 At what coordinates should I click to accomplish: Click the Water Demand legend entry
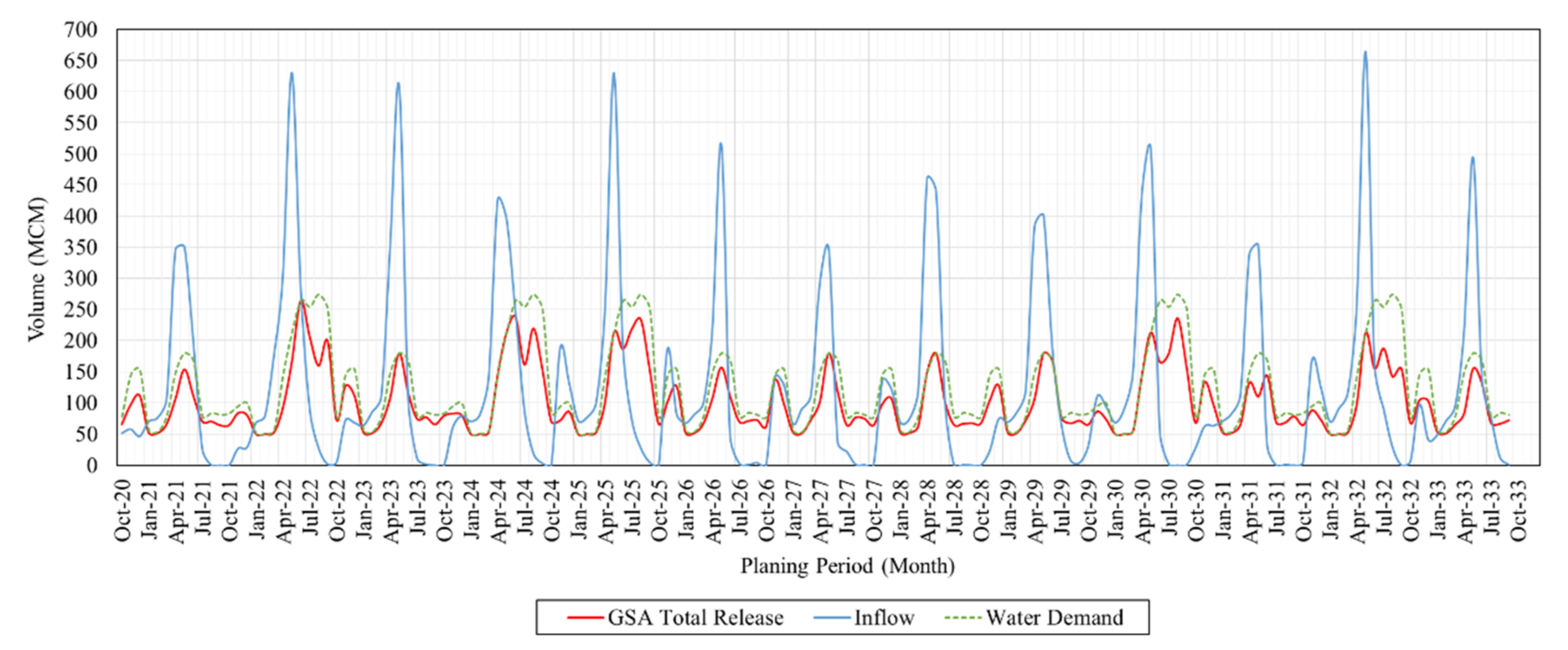[1054, 618]
